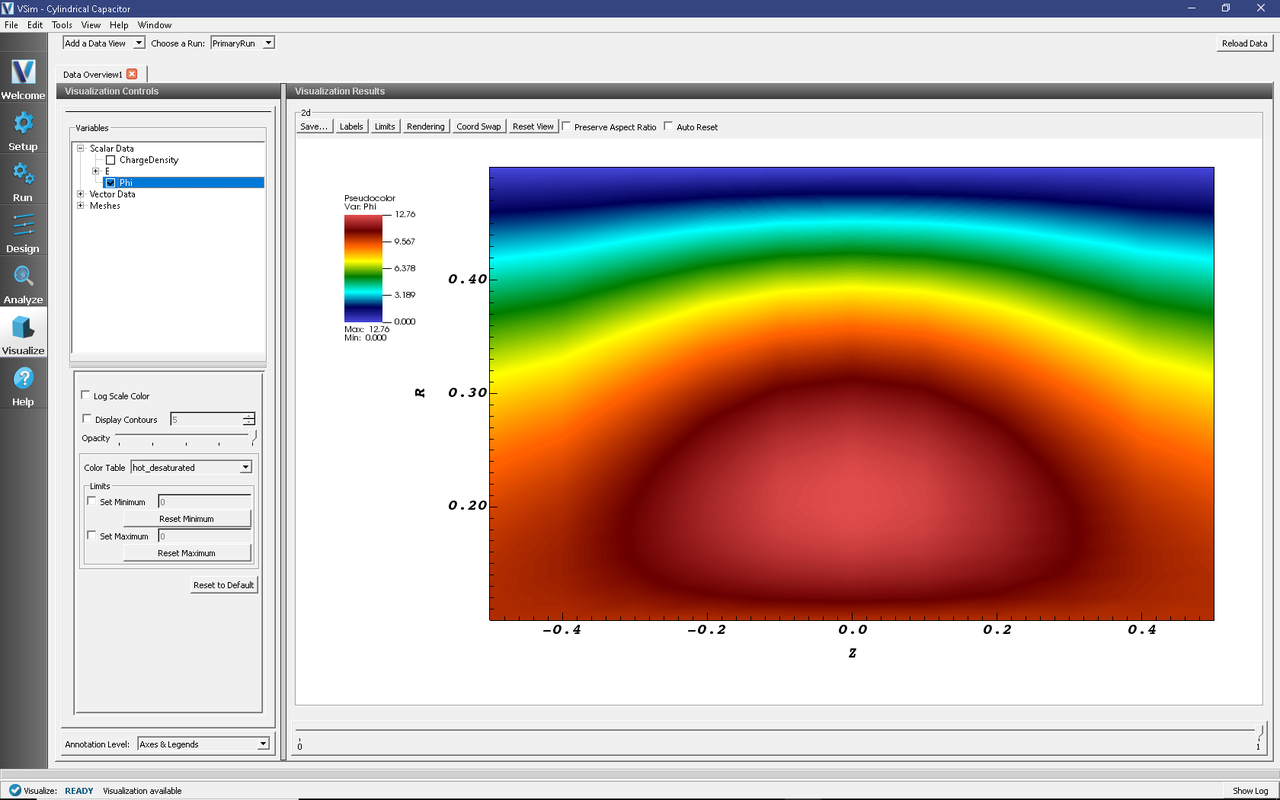Screen dimensions: 1280x800
Task: Open the Edit menu
Action: pos(35,25)
